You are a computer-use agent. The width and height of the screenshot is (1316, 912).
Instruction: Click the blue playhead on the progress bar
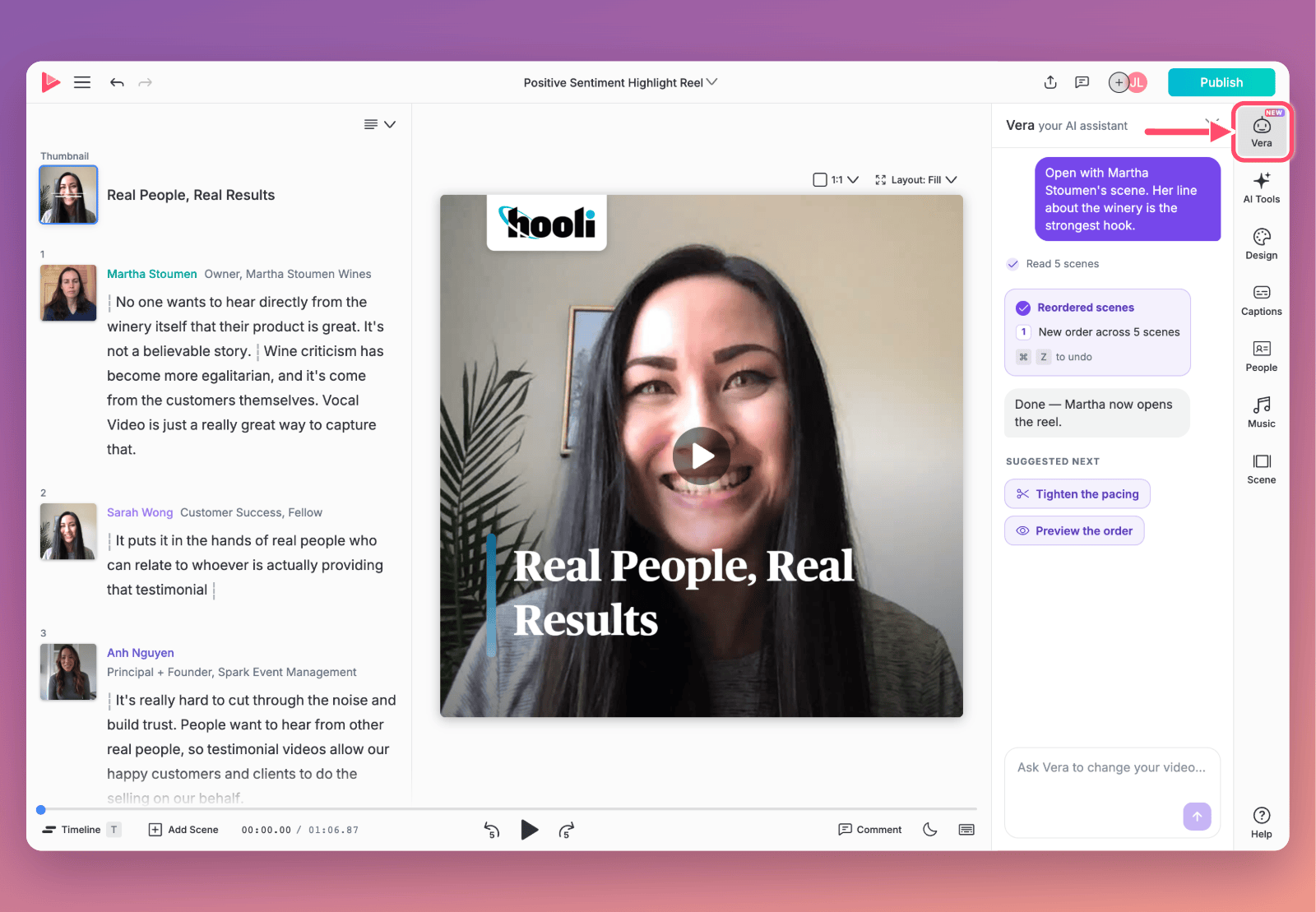(41, 809)
